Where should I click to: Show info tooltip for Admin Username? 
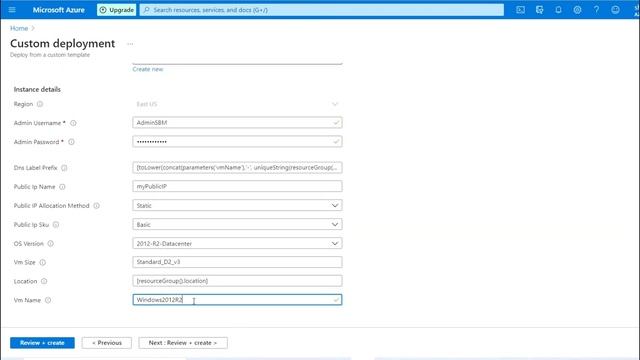click(x=73, y=123)
